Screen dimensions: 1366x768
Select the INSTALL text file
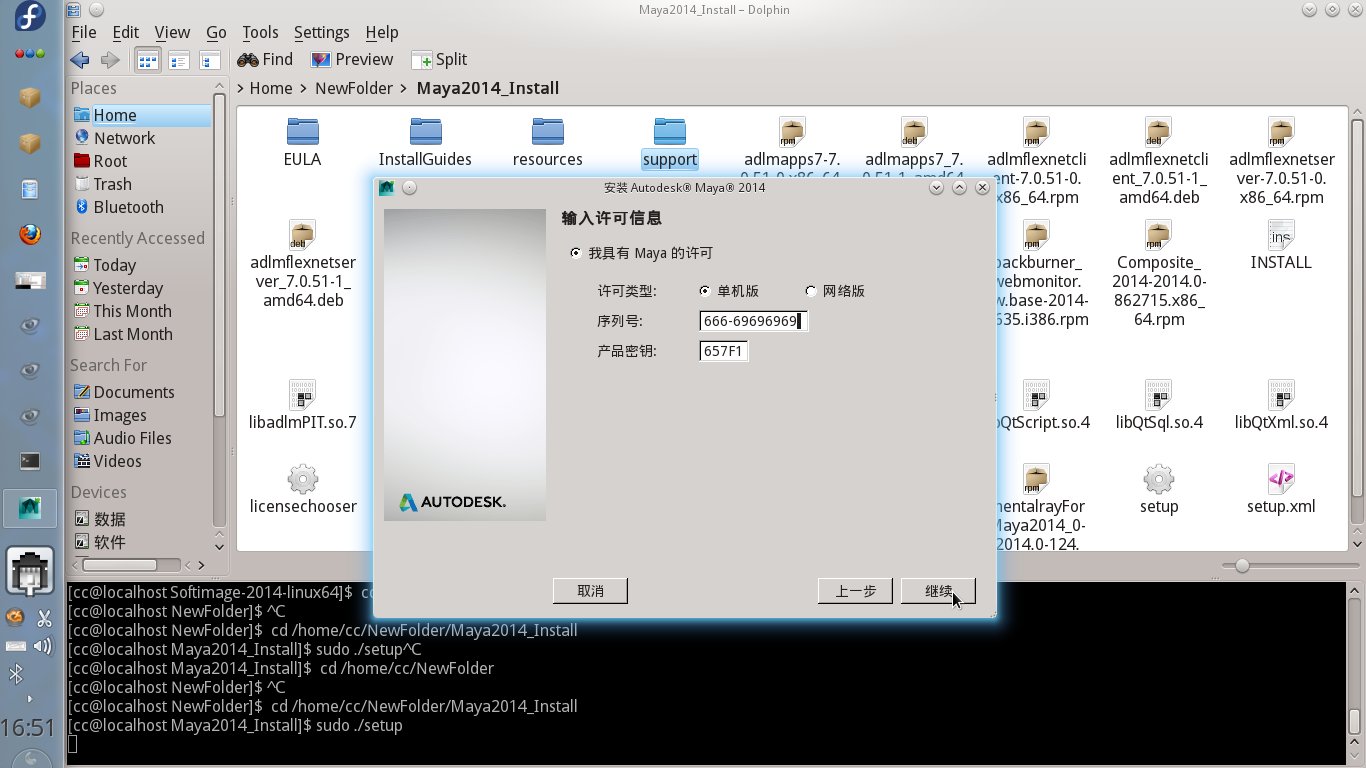tap(1281, 245)
